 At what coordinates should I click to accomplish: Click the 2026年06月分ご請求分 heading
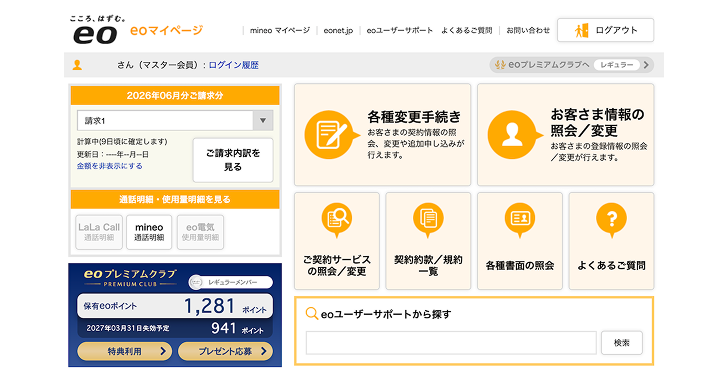[175, 96]
